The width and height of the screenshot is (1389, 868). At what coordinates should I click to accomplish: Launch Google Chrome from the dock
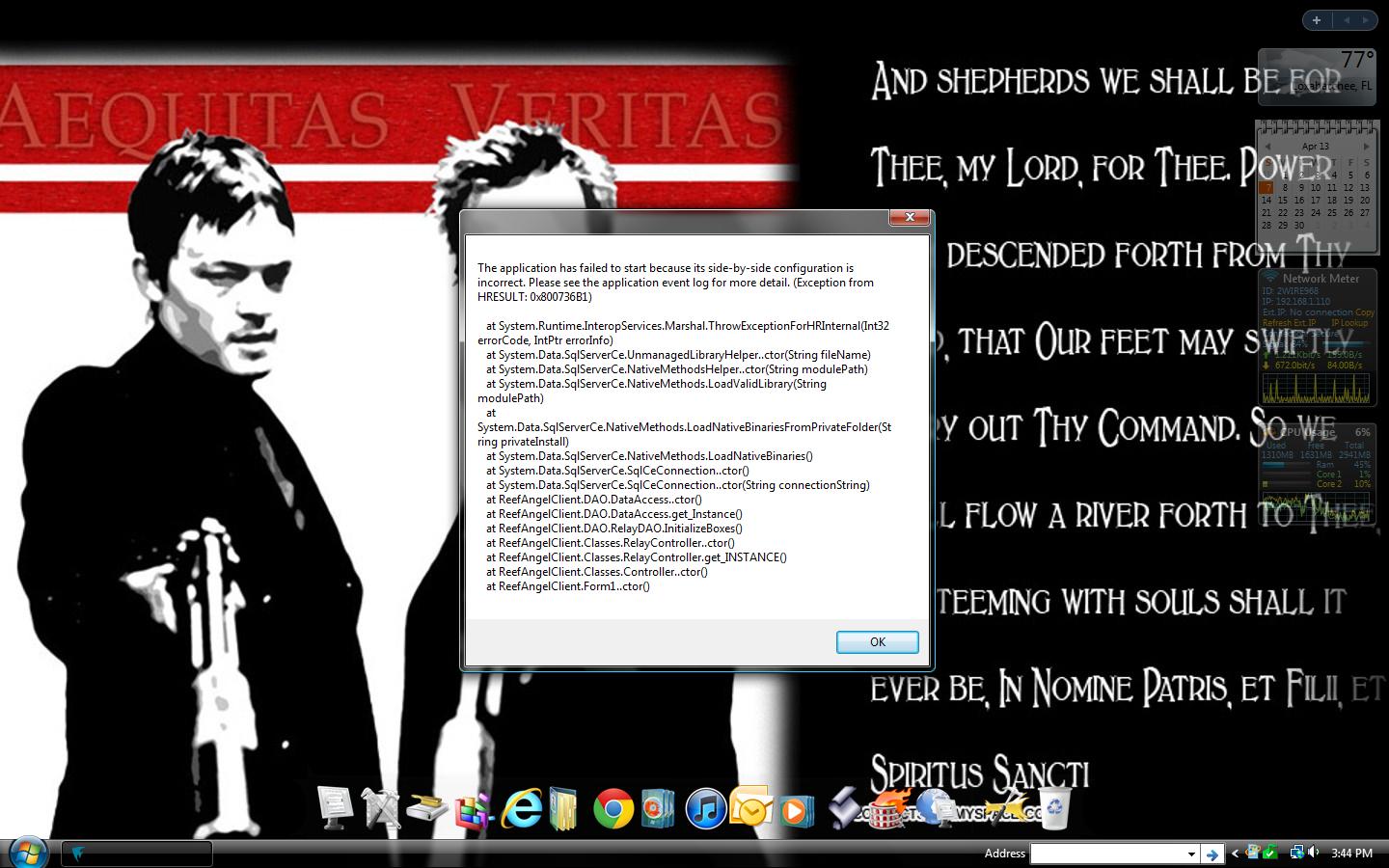(x=613, y=808)
